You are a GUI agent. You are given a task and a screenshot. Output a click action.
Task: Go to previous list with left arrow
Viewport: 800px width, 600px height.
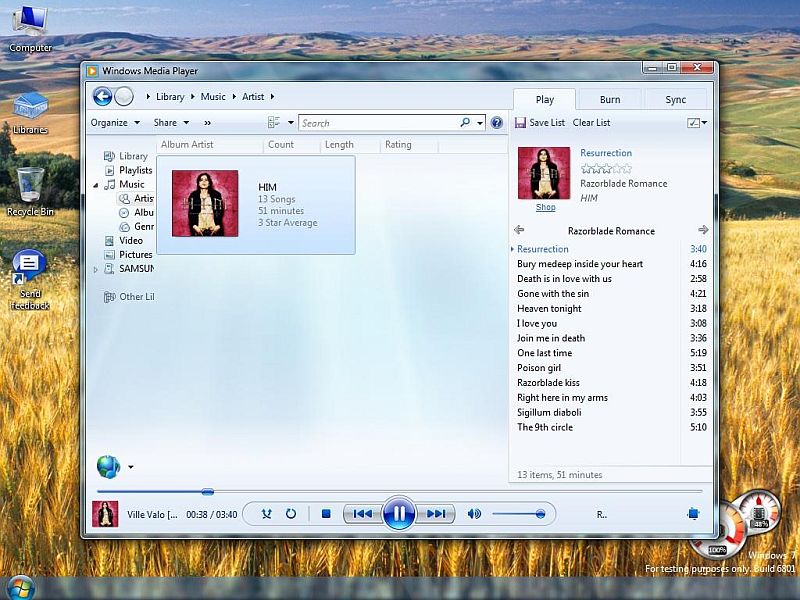pos(519,230)
